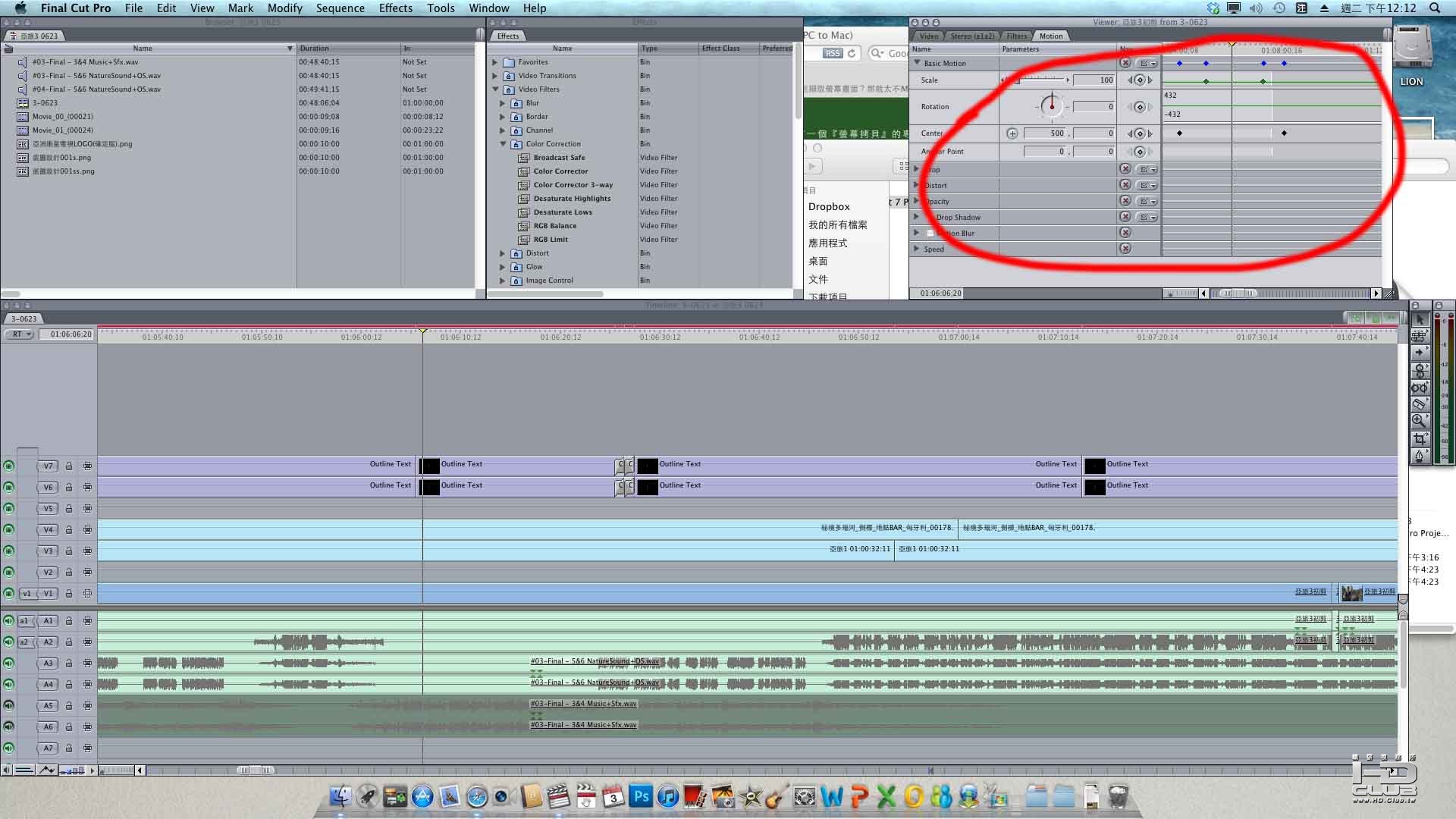This screenshot has width=1456, height=819.
Task: Open the Modify menu
Action: (285, 8)
